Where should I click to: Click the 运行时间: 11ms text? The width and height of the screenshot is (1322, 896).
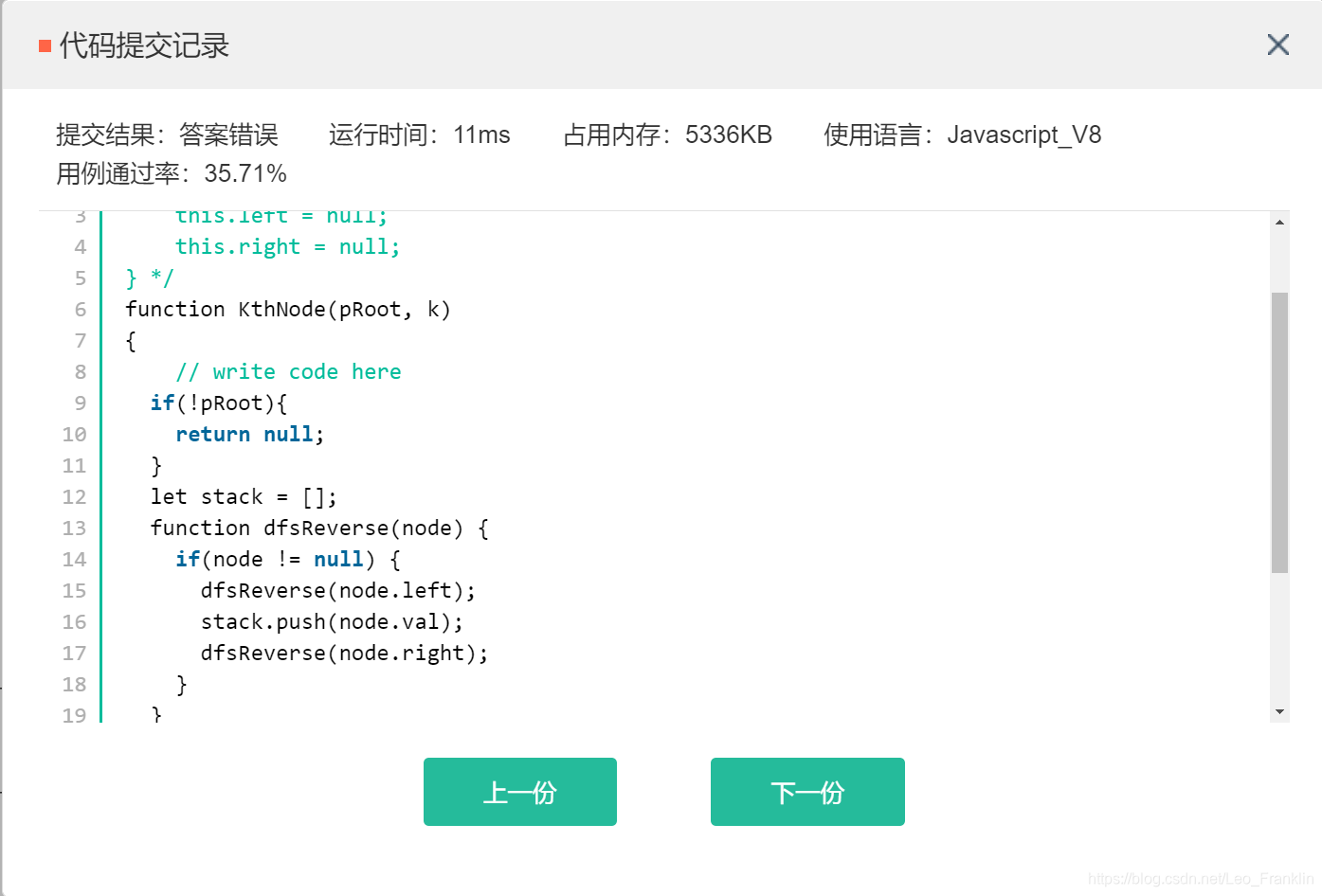click(x=419, y=135)
